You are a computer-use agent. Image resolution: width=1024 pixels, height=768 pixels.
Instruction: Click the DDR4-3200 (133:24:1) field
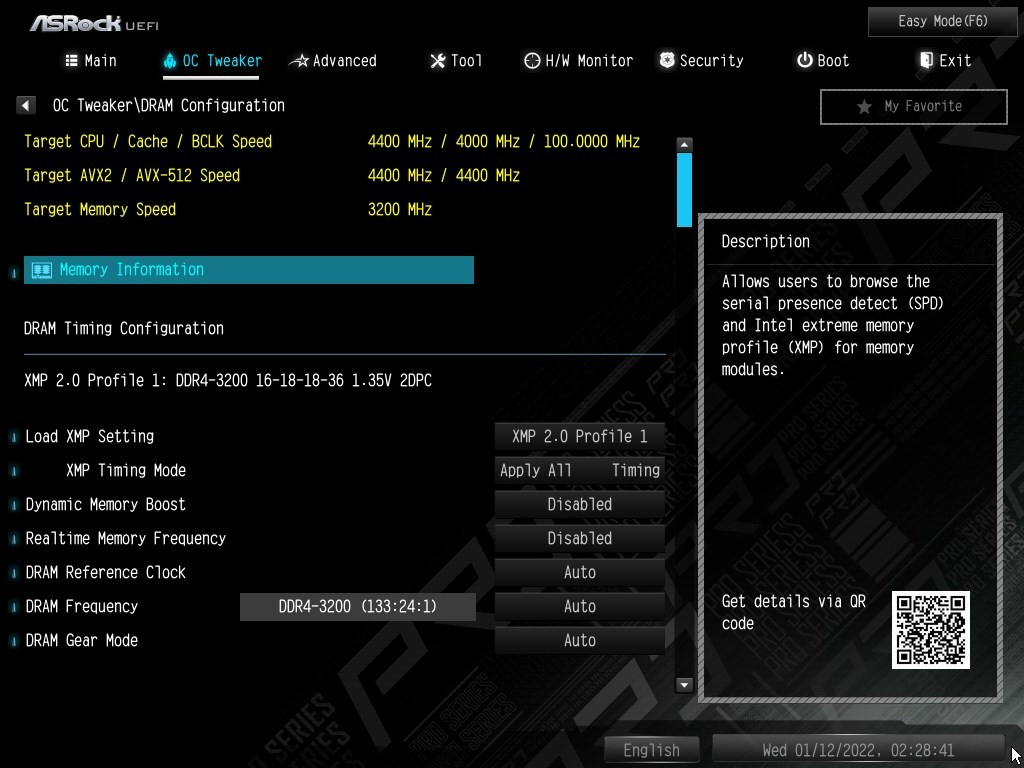click(x=358, y=607)
